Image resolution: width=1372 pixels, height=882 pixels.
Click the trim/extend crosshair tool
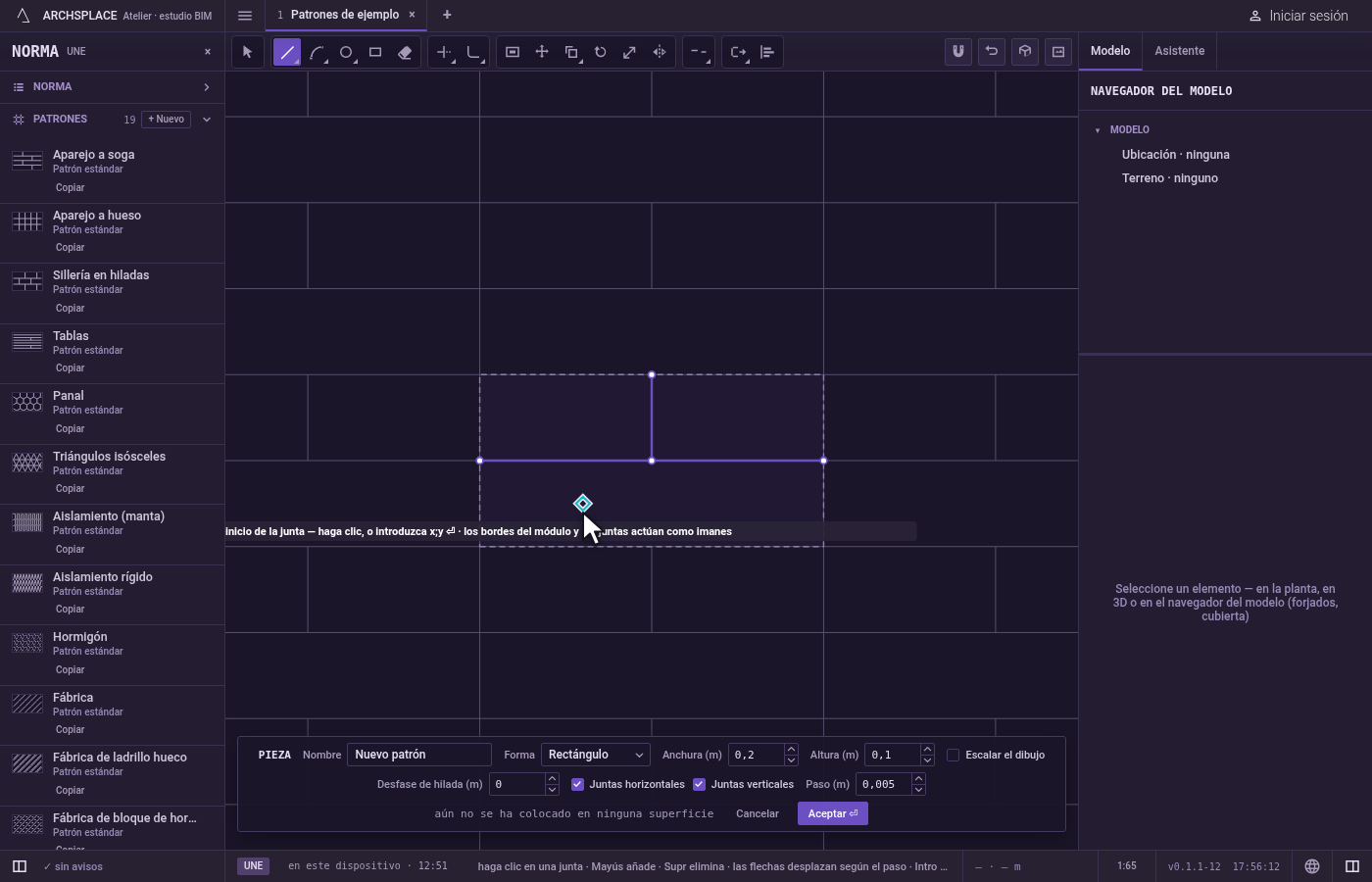pyautogui.click(x=444, y=52)
